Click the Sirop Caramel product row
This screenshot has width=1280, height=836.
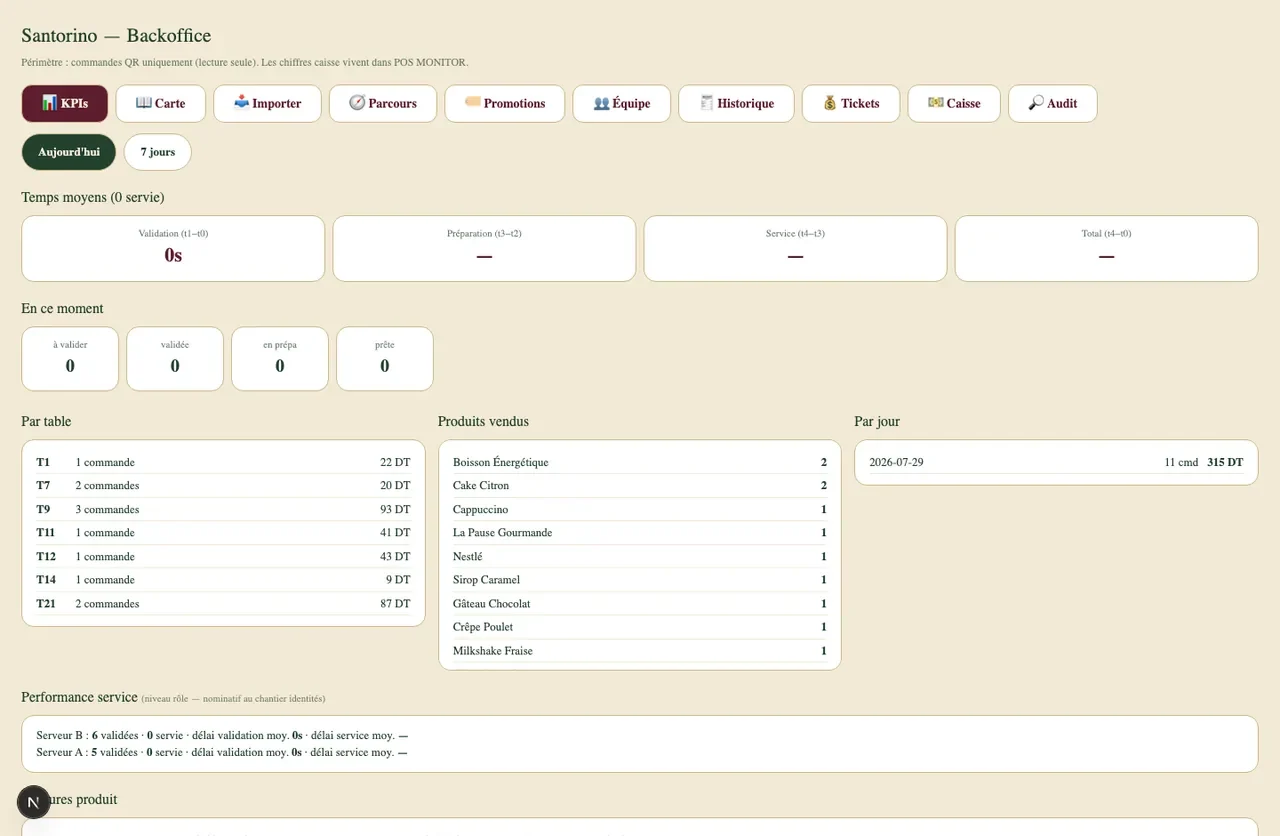(640, 579)
